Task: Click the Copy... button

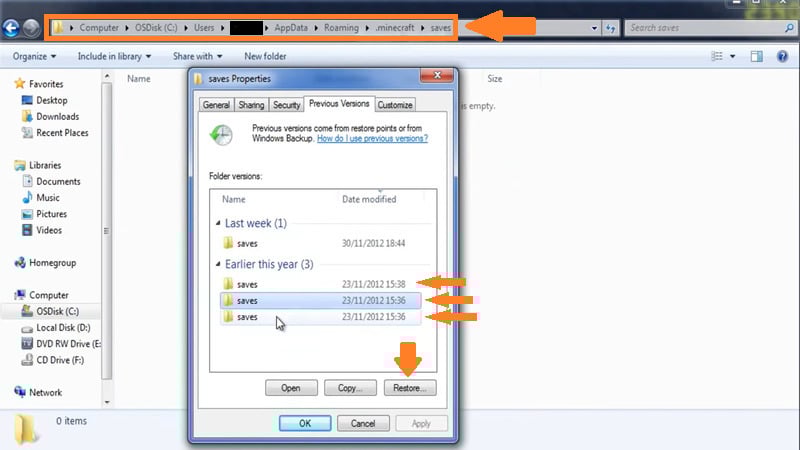Action: point(350,388)
